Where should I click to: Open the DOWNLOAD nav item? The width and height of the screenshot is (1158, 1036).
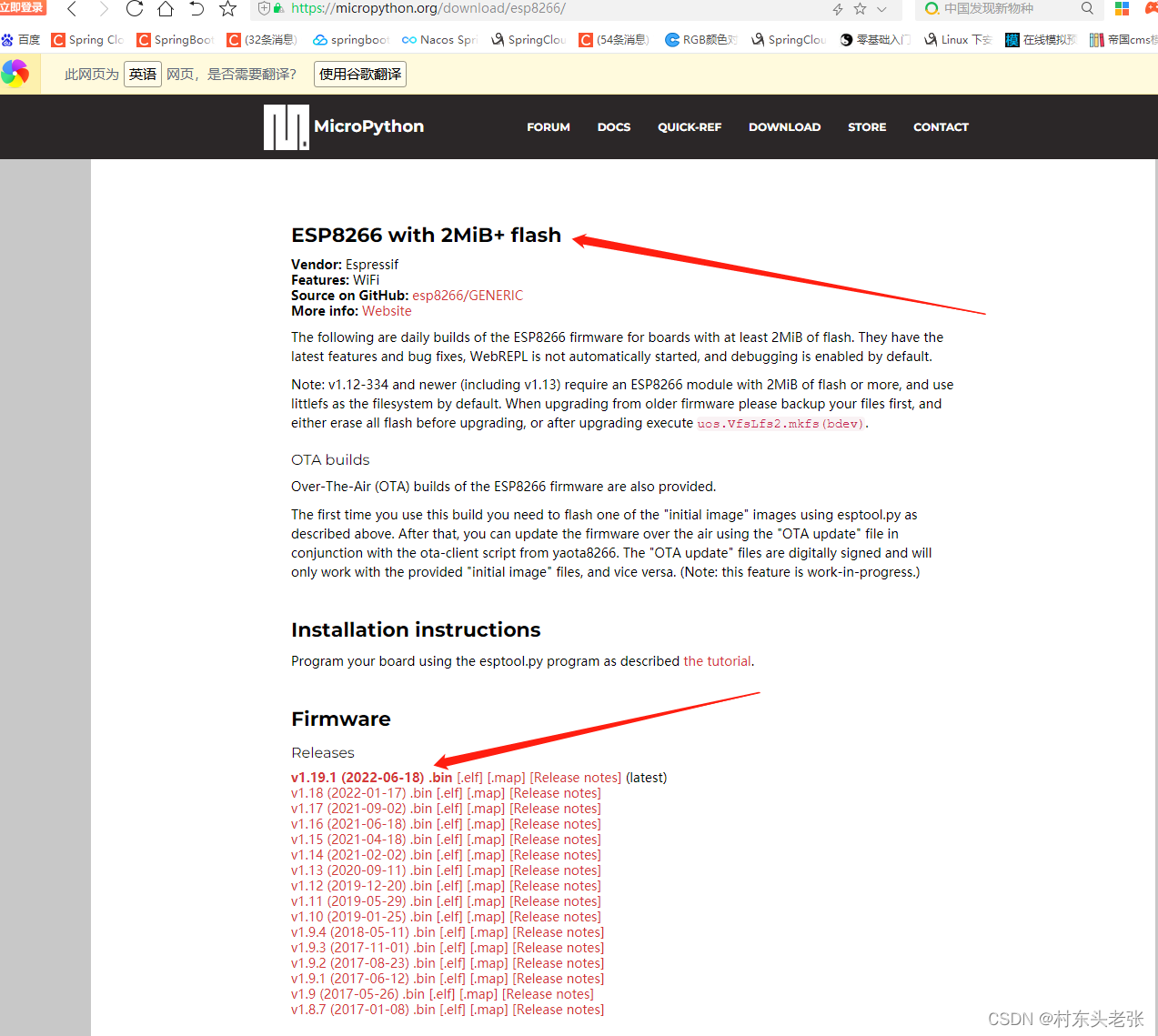click(x=784, y=127)
